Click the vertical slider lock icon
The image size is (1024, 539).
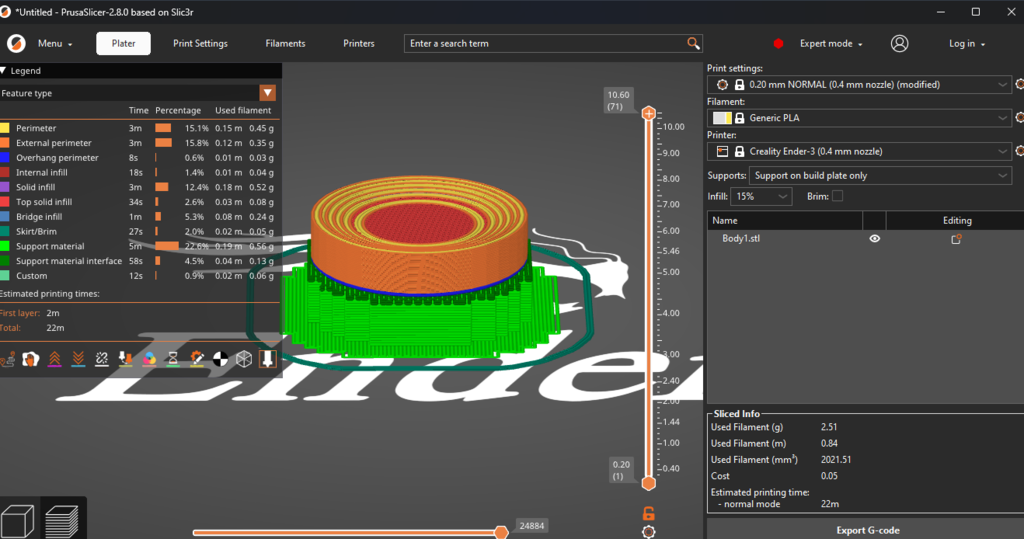pos(648,514)
